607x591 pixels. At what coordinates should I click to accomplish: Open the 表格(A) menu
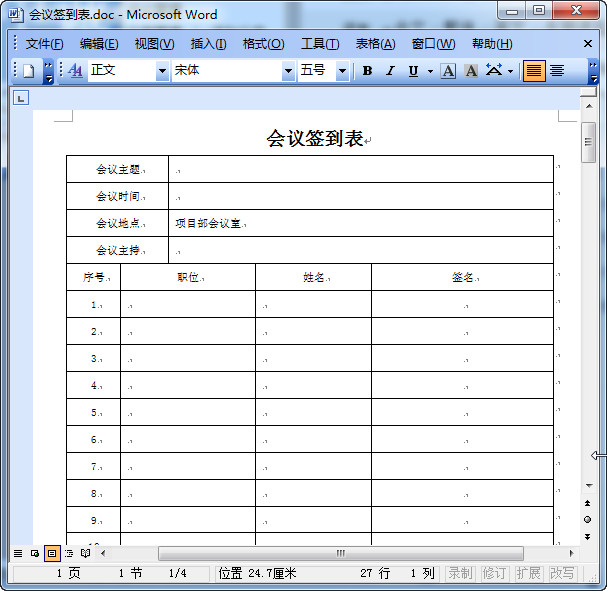click(x=376, y=44)
